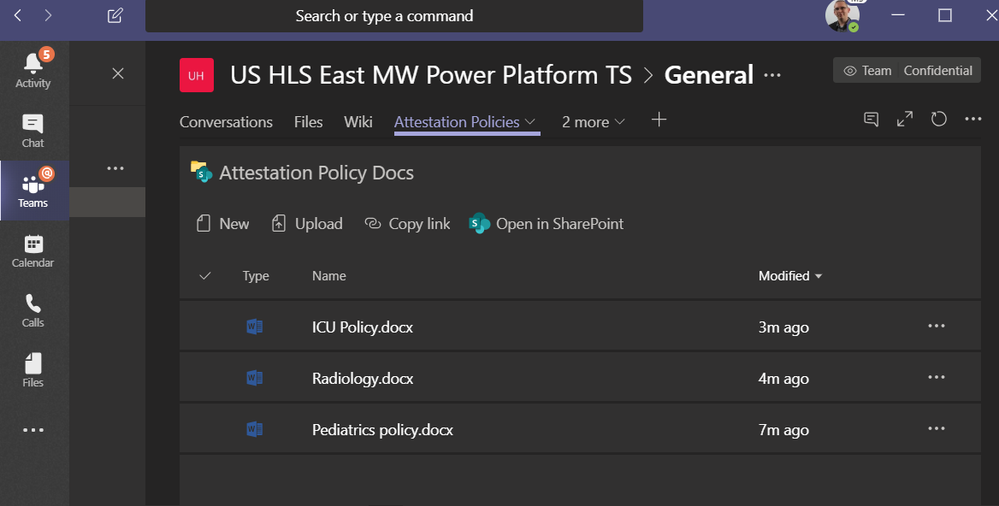
Task: Open team more options in left panel
Action: [115, 168]
